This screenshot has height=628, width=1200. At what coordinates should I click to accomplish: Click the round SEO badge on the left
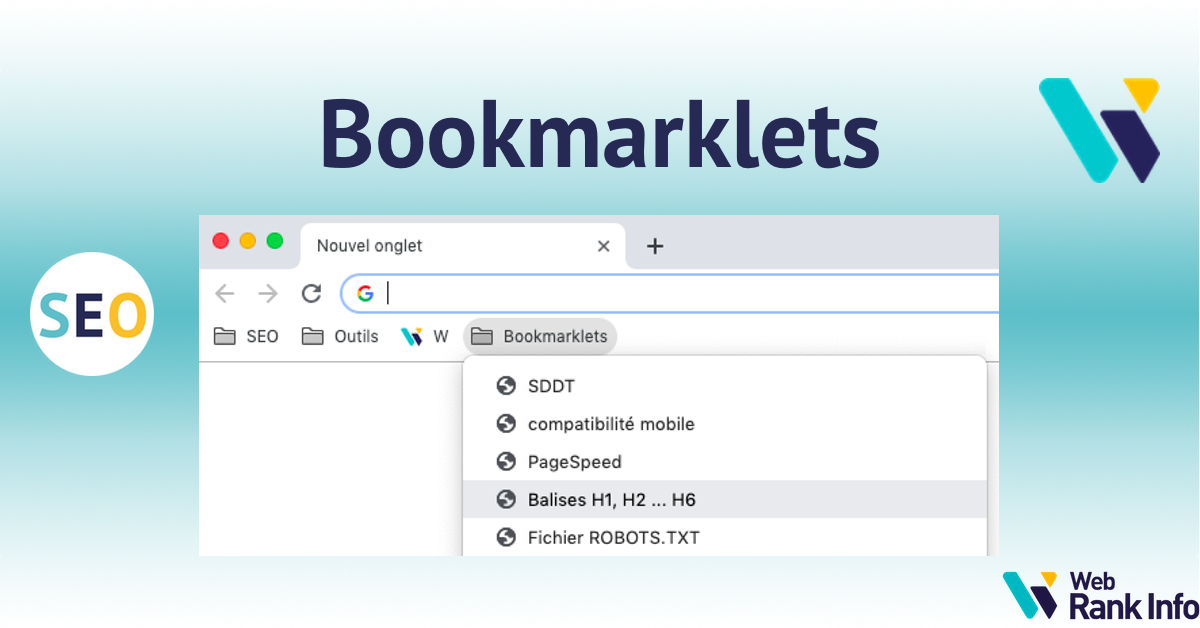(91, 313)
